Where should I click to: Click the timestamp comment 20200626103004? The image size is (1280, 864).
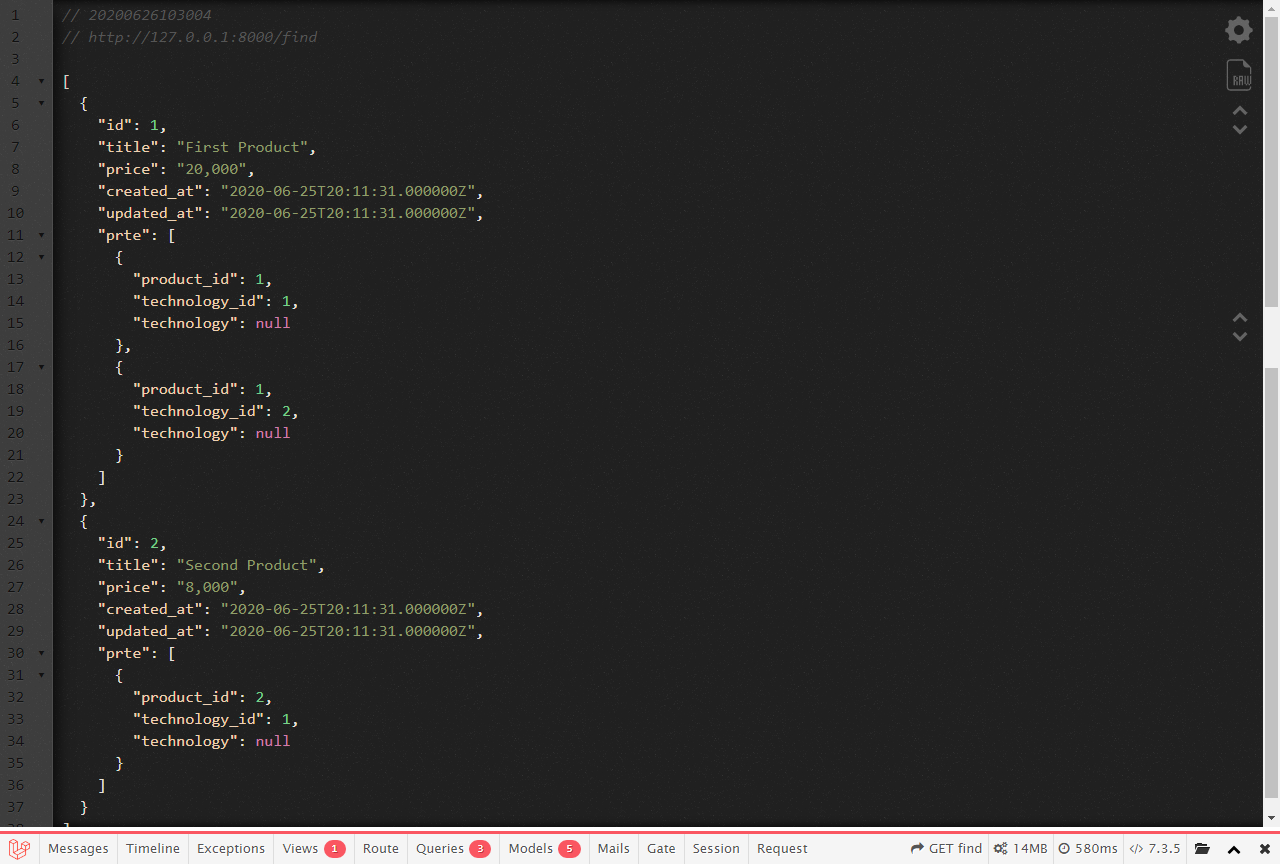tap(137, 15)
